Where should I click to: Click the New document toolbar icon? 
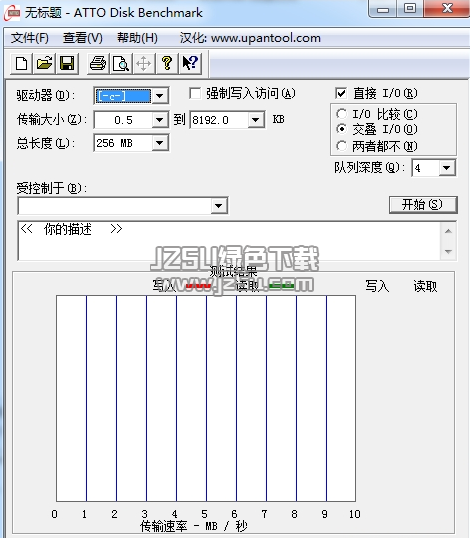click(22, 63)
